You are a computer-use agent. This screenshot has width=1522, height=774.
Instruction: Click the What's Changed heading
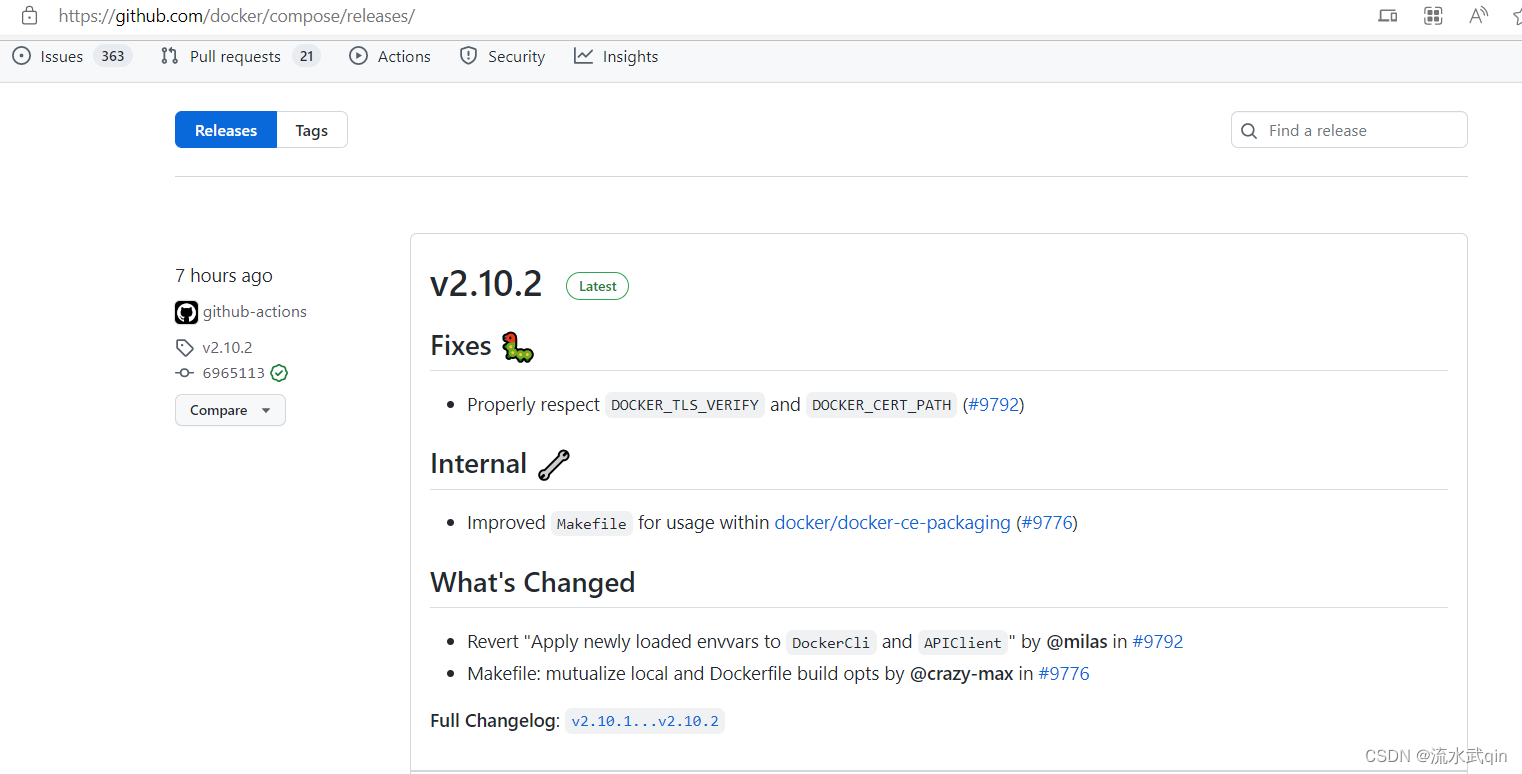click(x=533, y=582)
